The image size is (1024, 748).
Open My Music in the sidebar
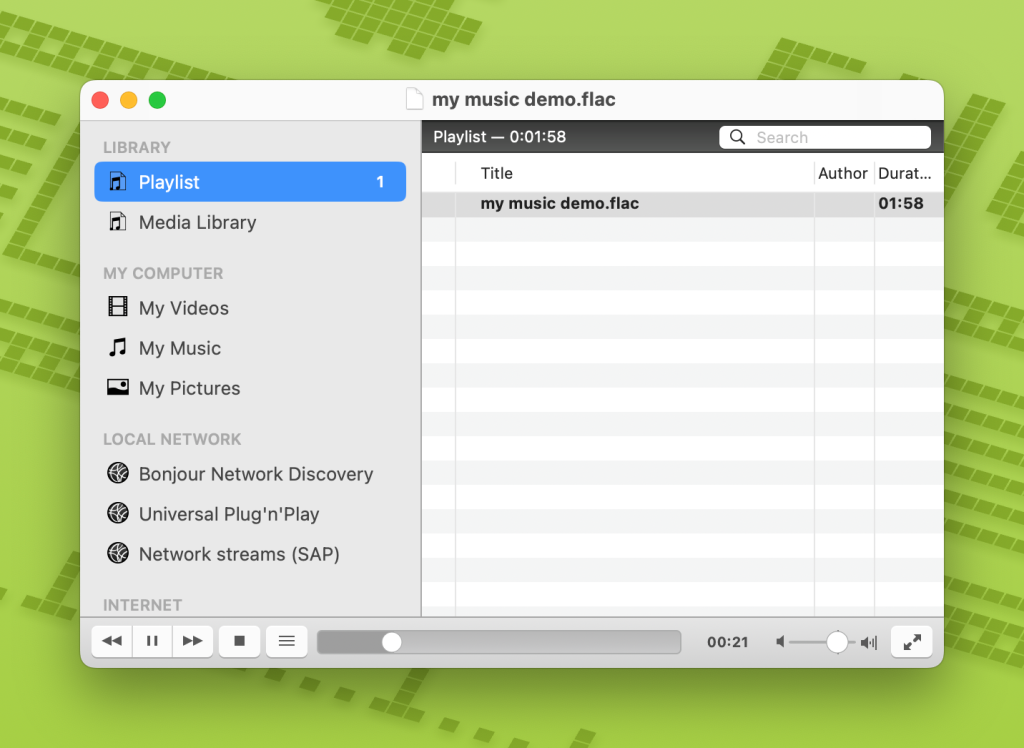point(179,348)
